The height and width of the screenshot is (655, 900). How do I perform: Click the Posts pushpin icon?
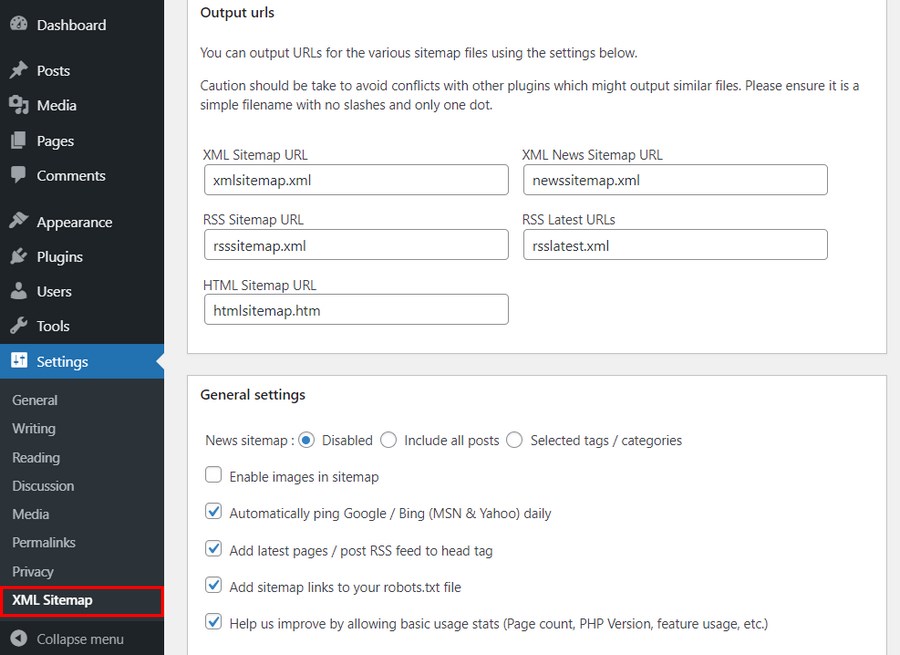[18, 70]
